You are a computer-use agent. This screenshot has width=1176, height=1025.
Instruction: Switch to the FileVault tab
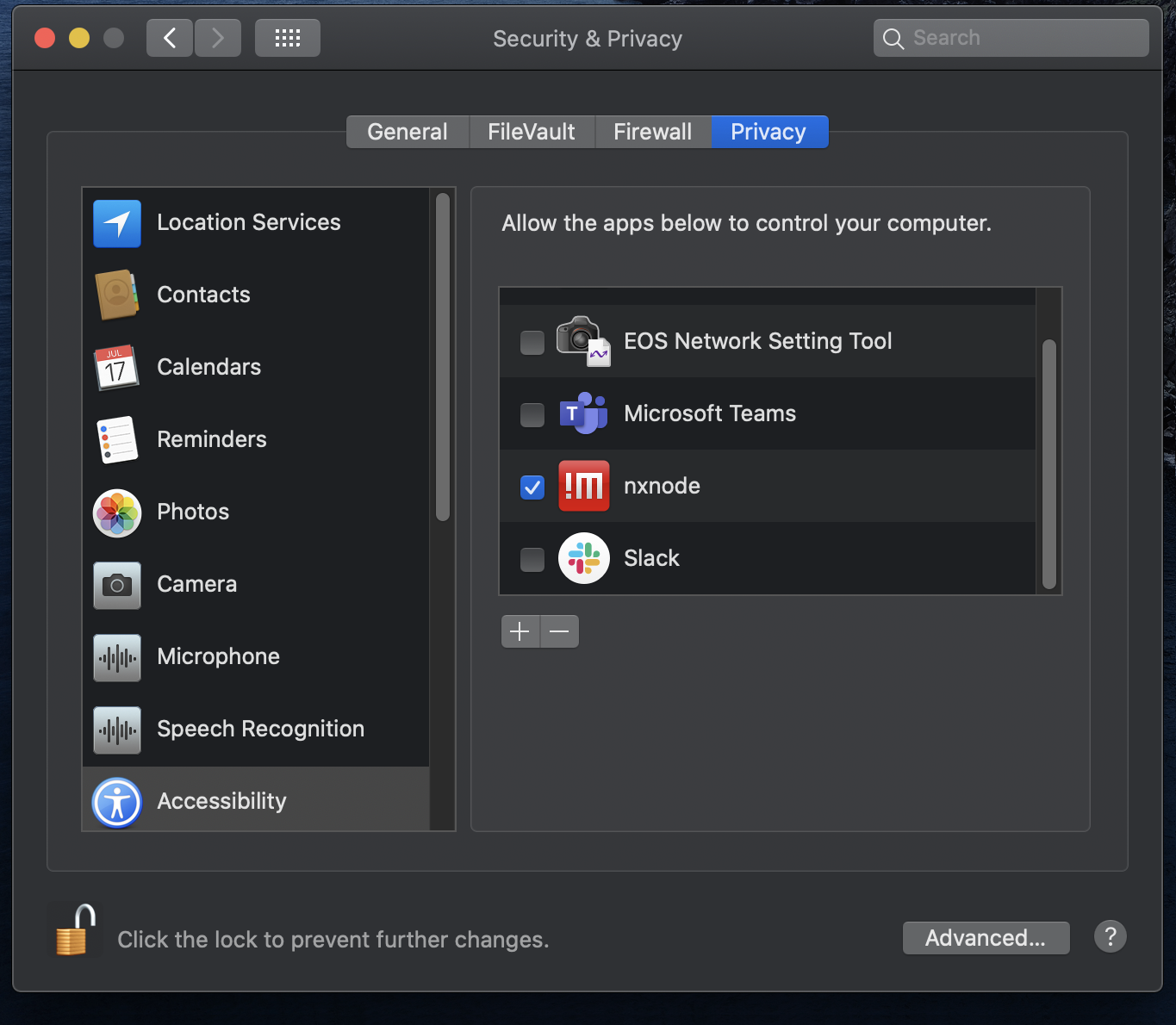tap(532, 132)
